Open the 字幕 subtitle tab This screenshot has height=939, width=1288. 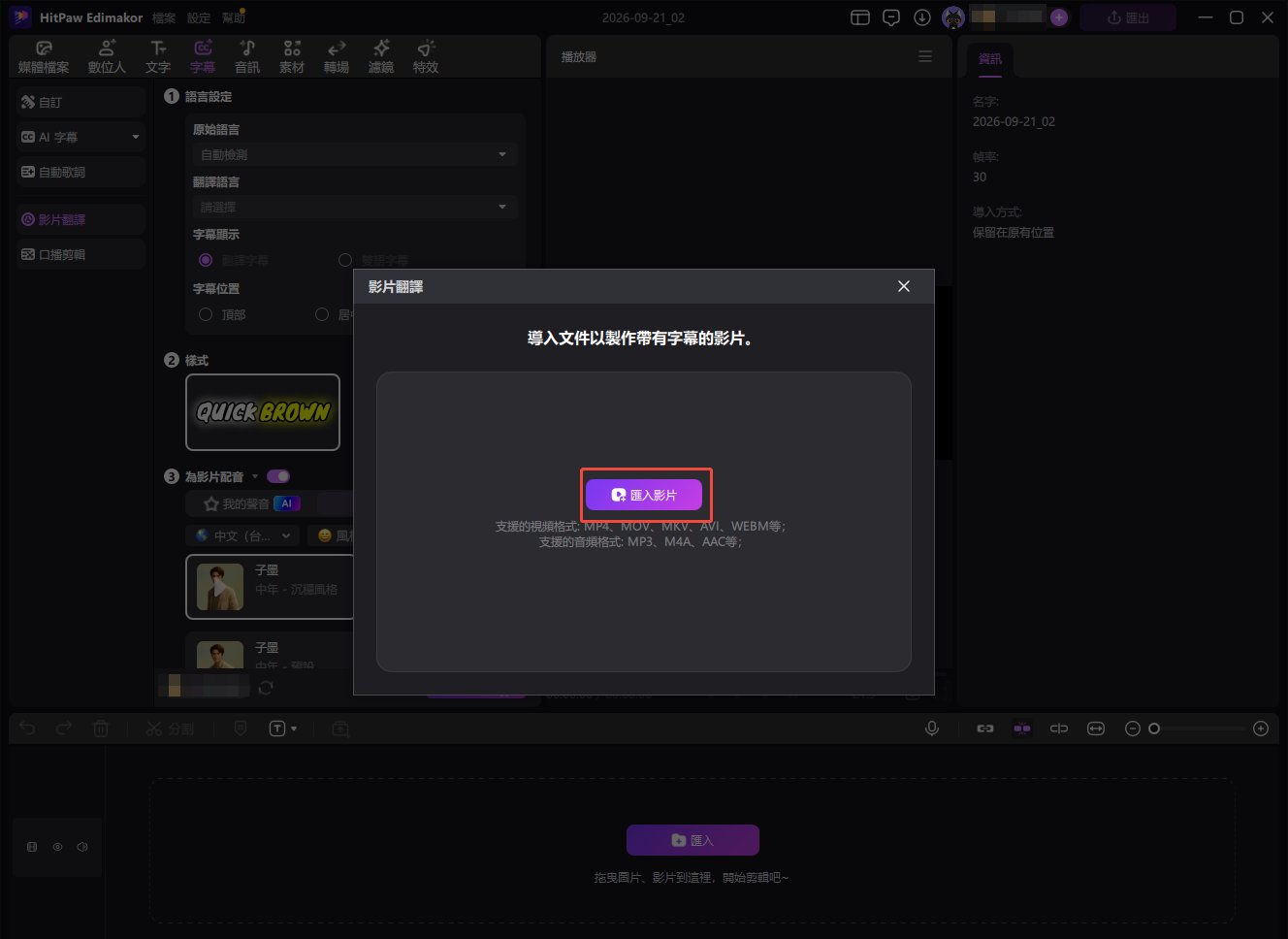tap(203, 57)
